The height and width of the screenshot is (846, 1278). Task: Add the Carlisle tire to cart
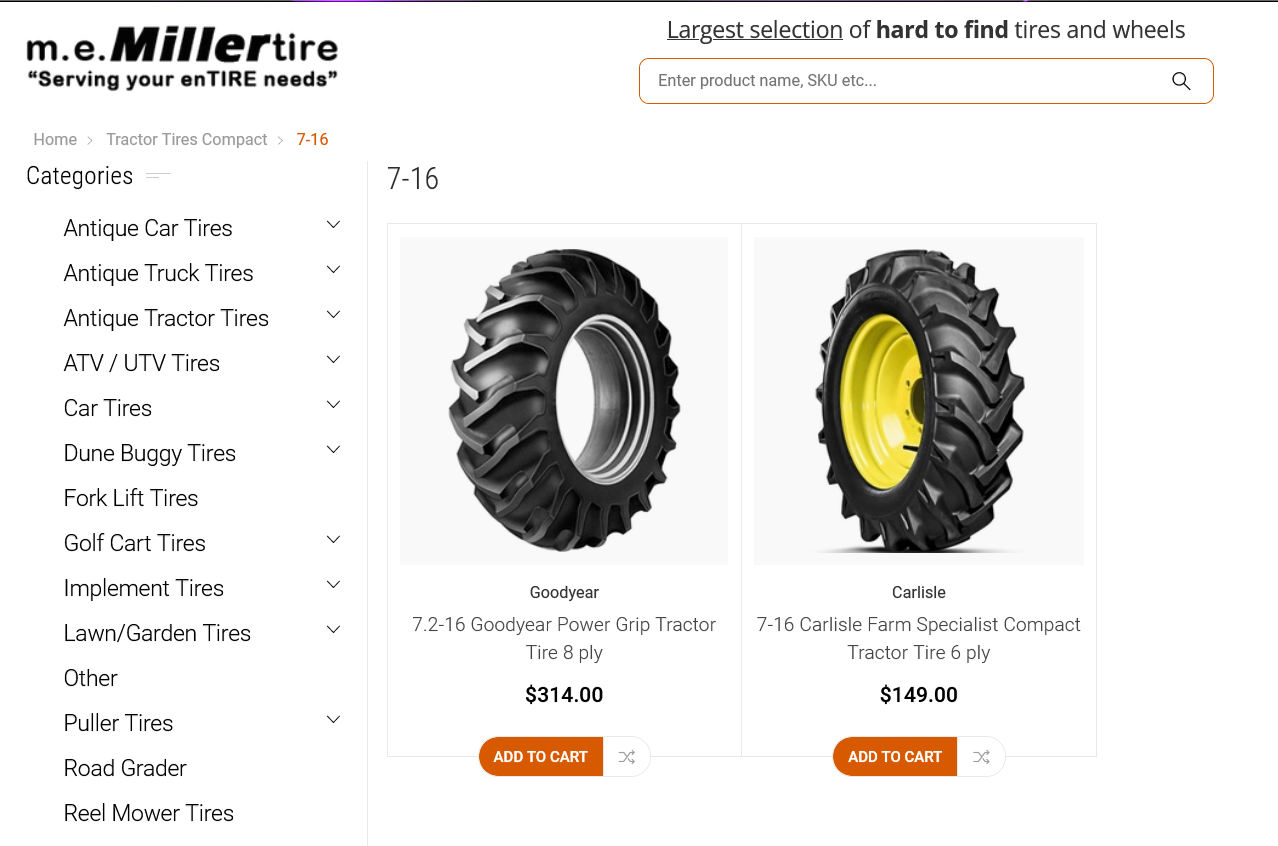point(894,757)
